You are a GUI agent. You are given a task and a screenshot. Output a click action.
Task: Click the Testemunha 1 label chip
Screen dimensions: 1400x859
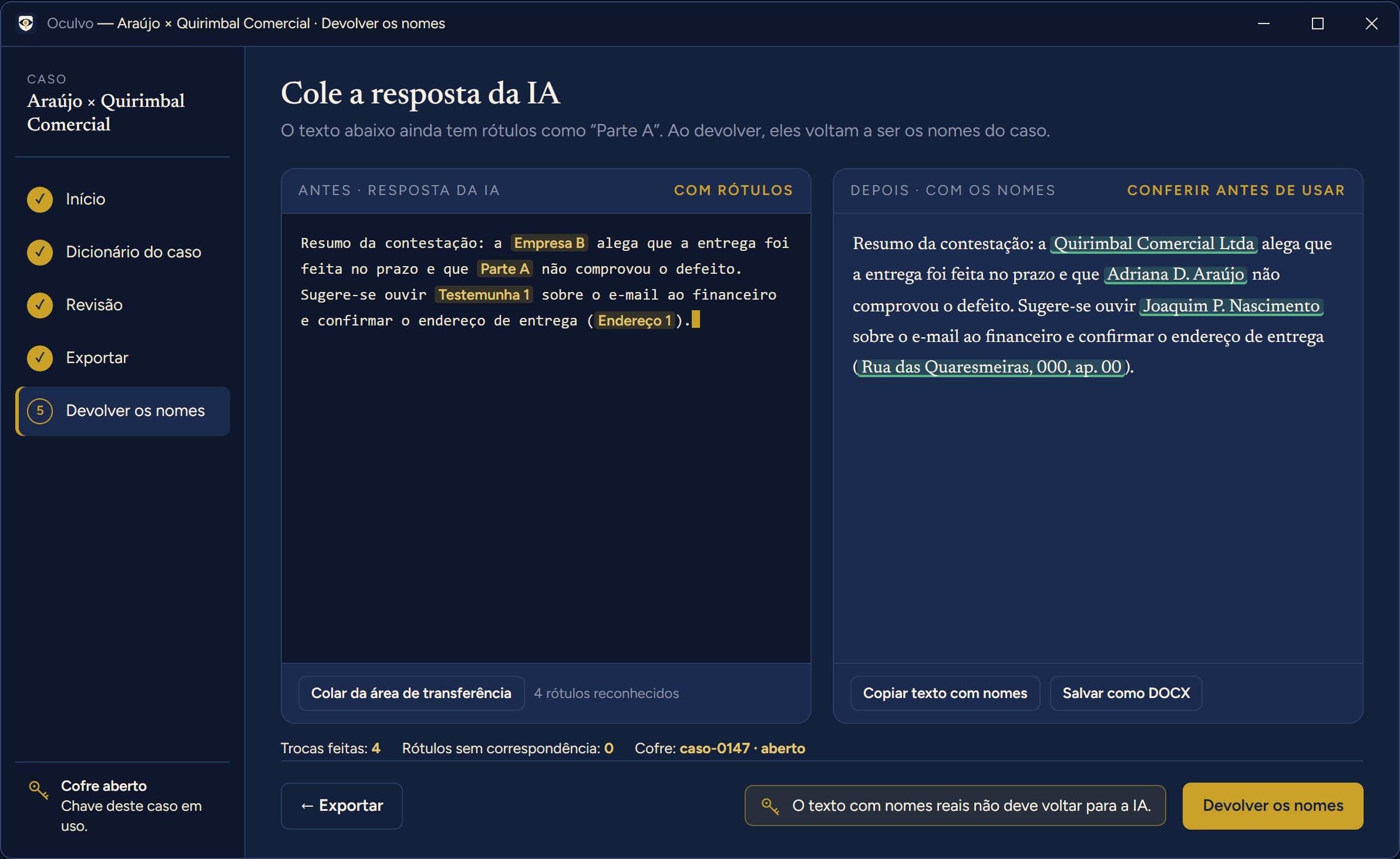point(484,294)
